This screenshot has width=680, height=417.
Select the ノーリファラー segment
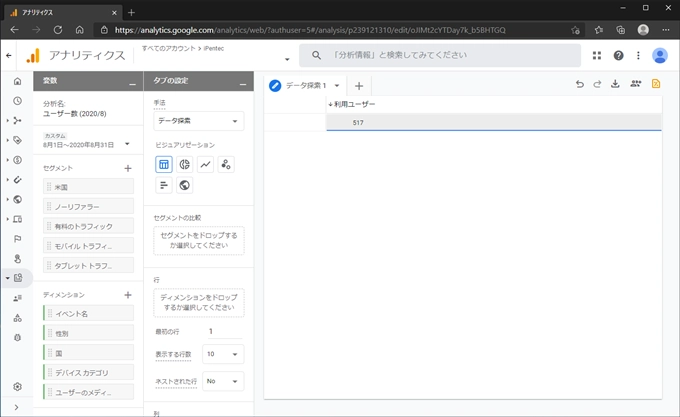[x=88, y=207]
